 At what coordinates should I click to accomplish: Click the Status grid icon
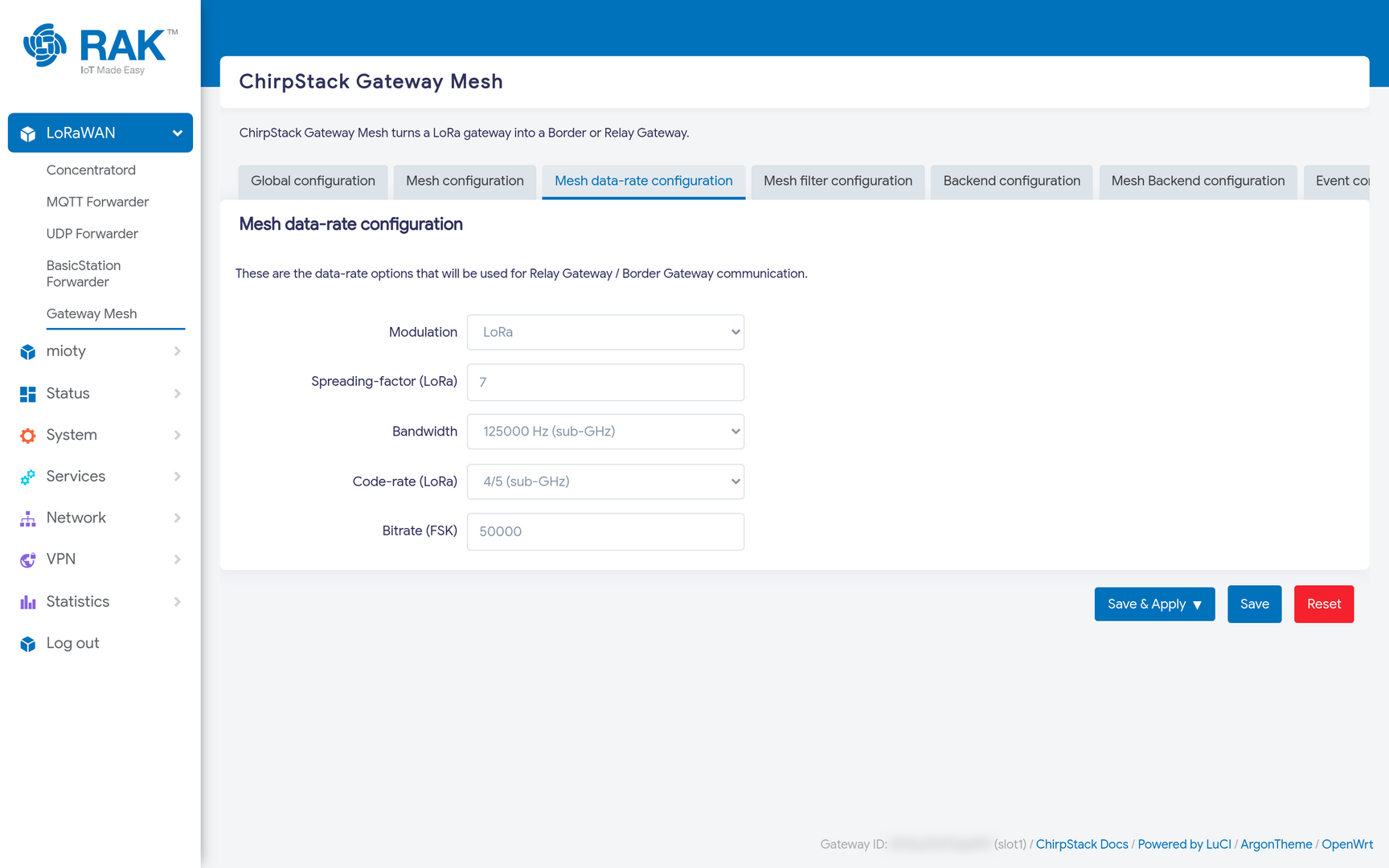(x=28, y=394)
